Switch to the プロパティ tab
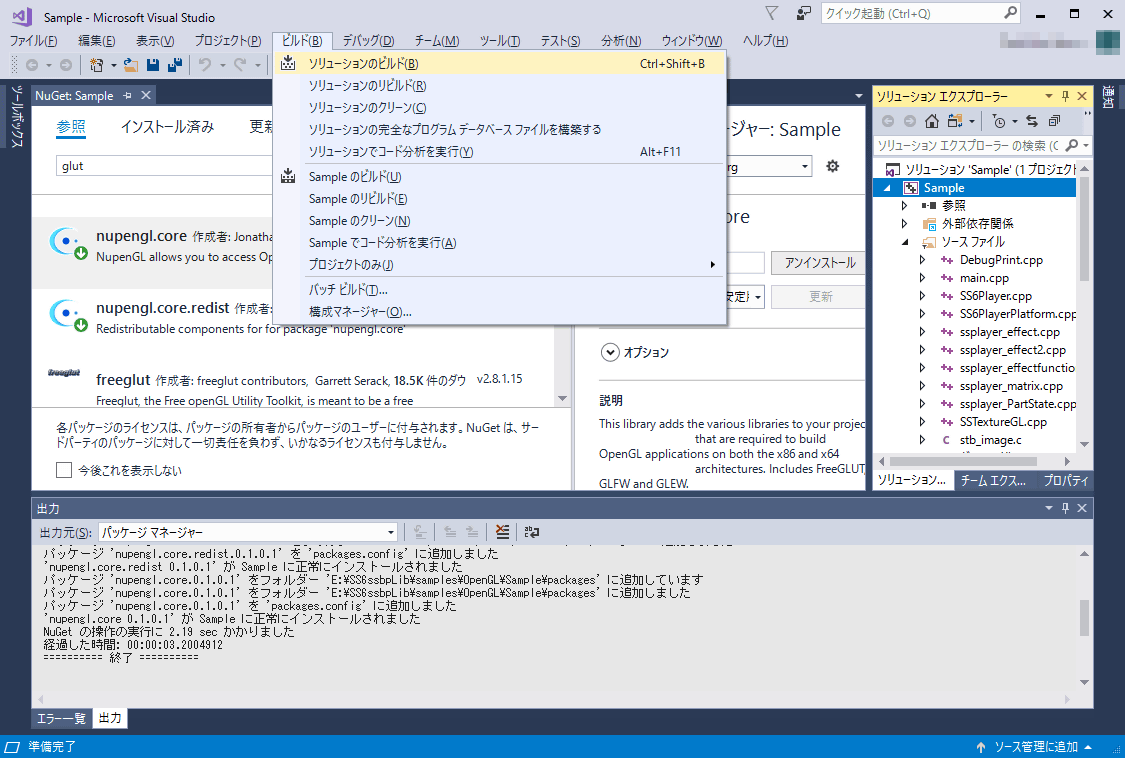Image resolution: width=1125 pixels, height=758 pixels. click(x=1065, y=480)
